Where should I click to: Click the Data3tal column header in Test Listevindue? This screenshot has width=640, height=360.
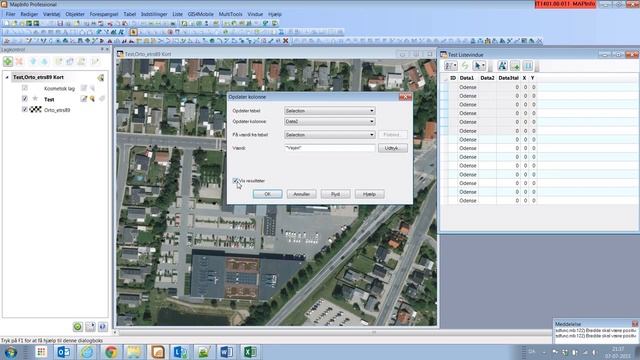tap(509, 78)
